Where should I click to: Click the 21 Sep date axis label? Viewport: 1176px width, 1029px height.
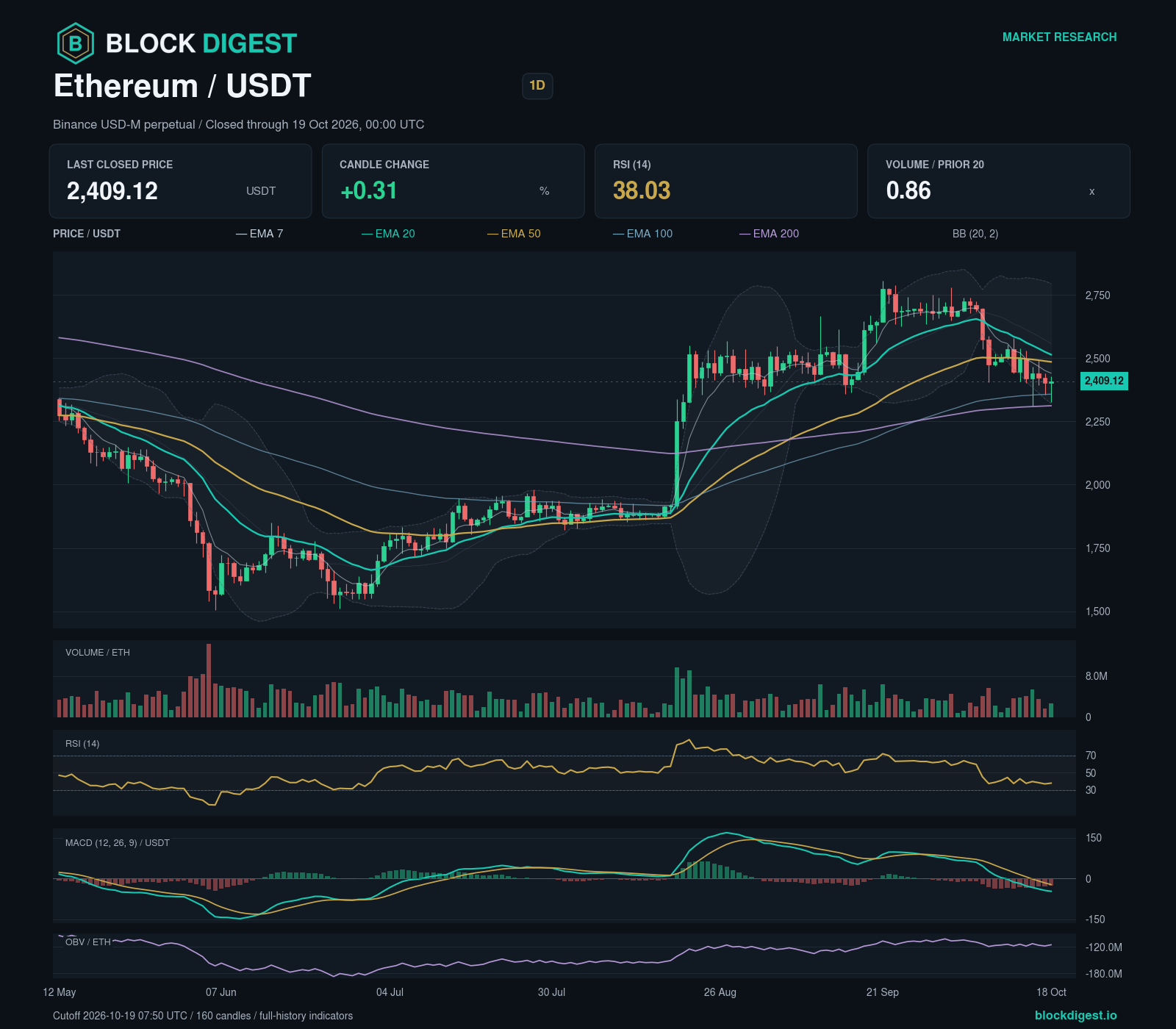tap(883, 992)
